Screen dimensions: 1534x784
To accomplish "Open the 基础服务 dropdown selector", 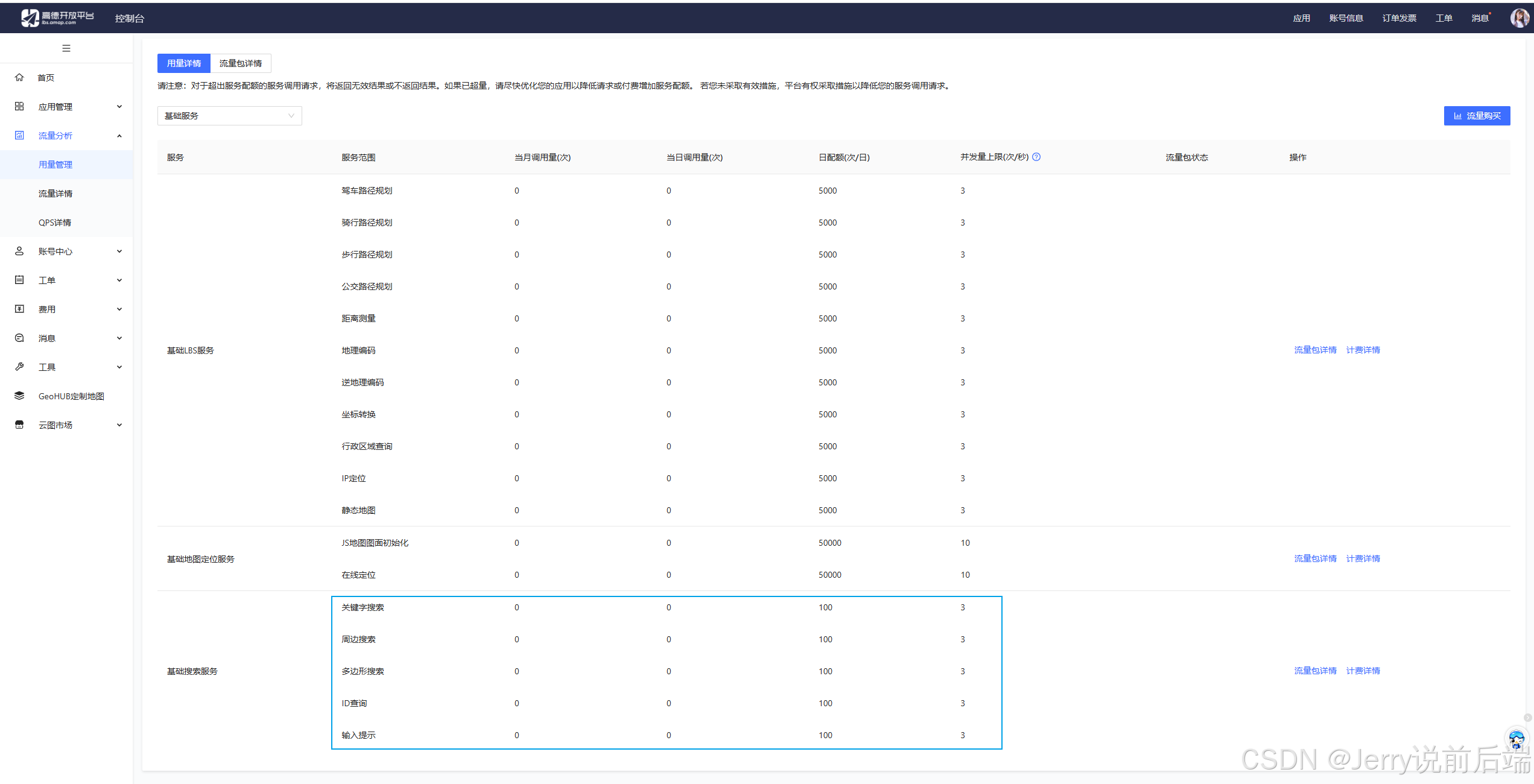I will pyautogui.click(x=229, y=116).
